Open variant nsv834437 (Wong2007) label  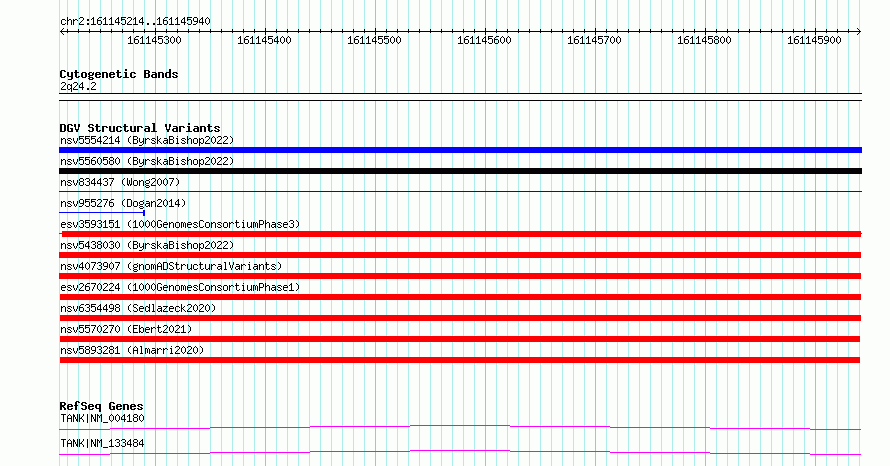(x=120, y=182)
